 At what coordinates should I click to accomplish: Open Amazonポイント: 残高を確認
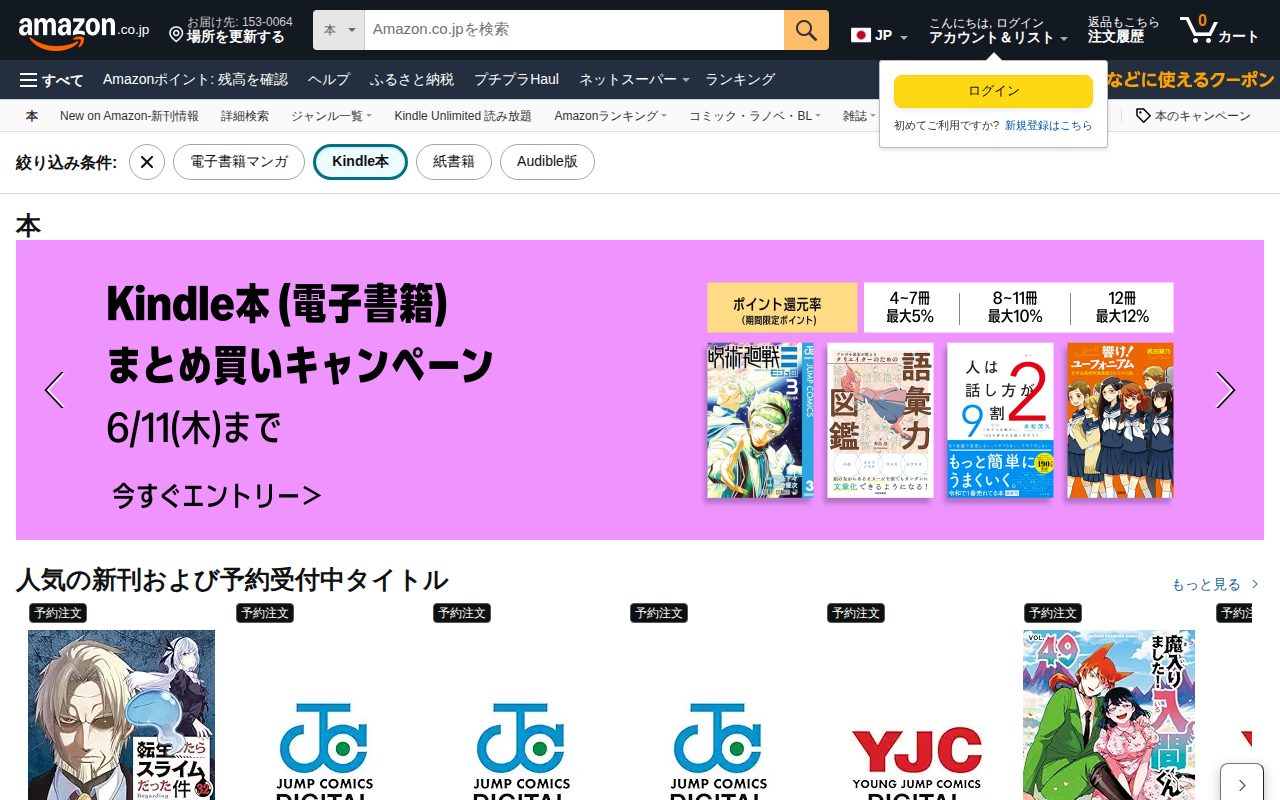195,80
